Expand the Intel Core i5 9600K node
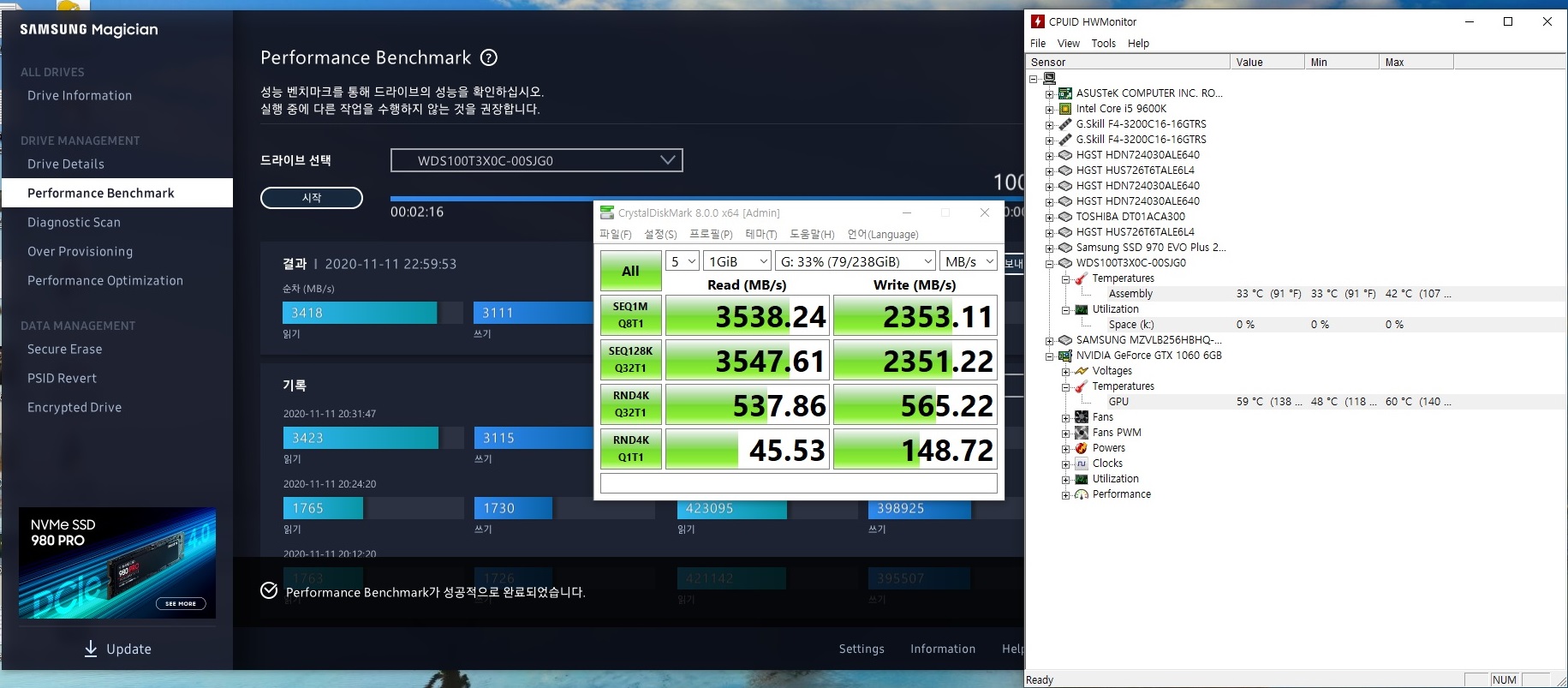This screenshot has width=1568, height=688. (1050, 110)
